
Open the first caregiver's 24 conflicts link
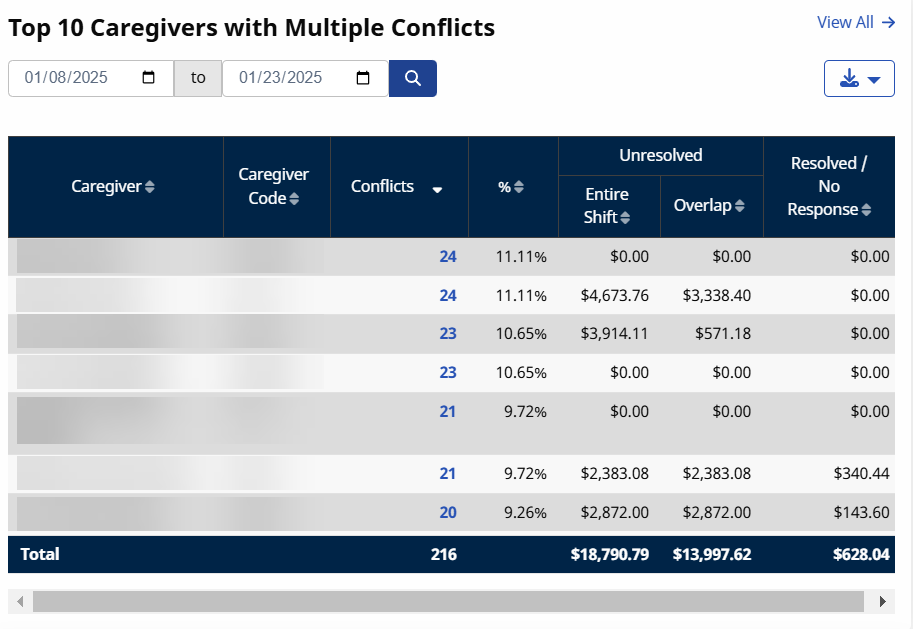coord(447,257)
